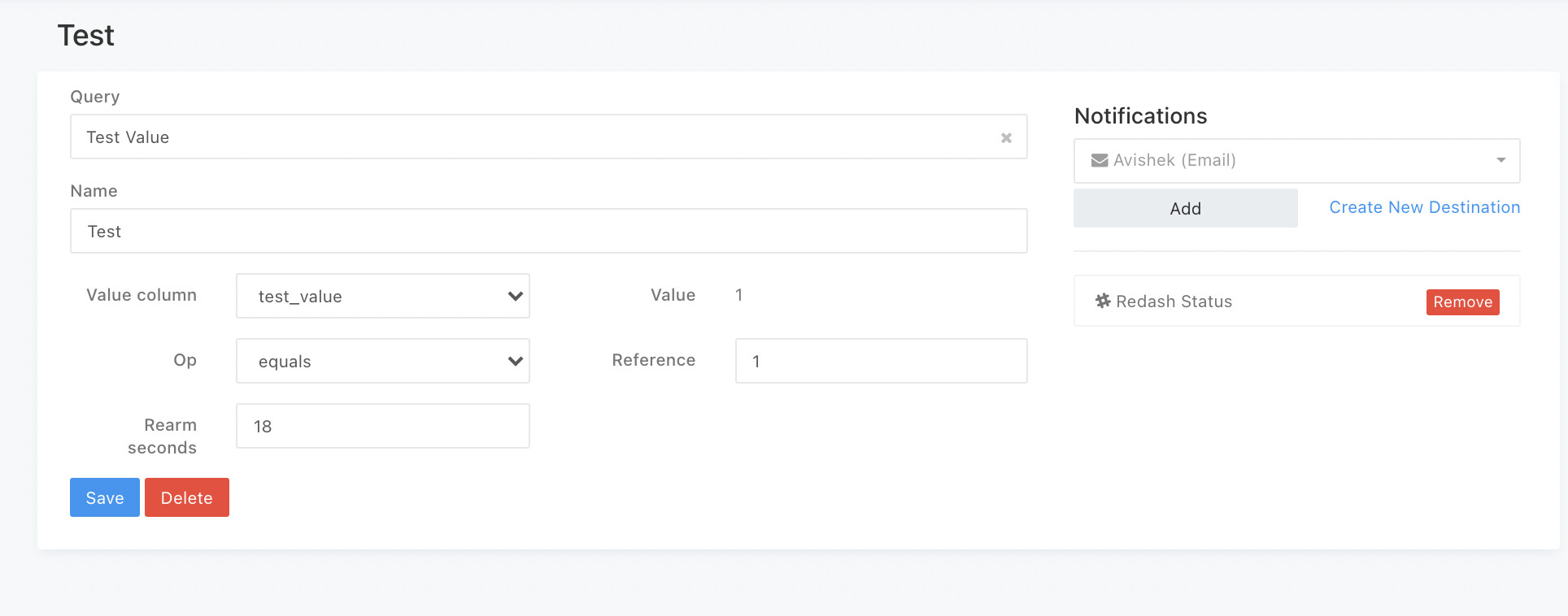This screenshot has height=616, width=1568.
Task: Save the alert
Action: pos(105,497)
